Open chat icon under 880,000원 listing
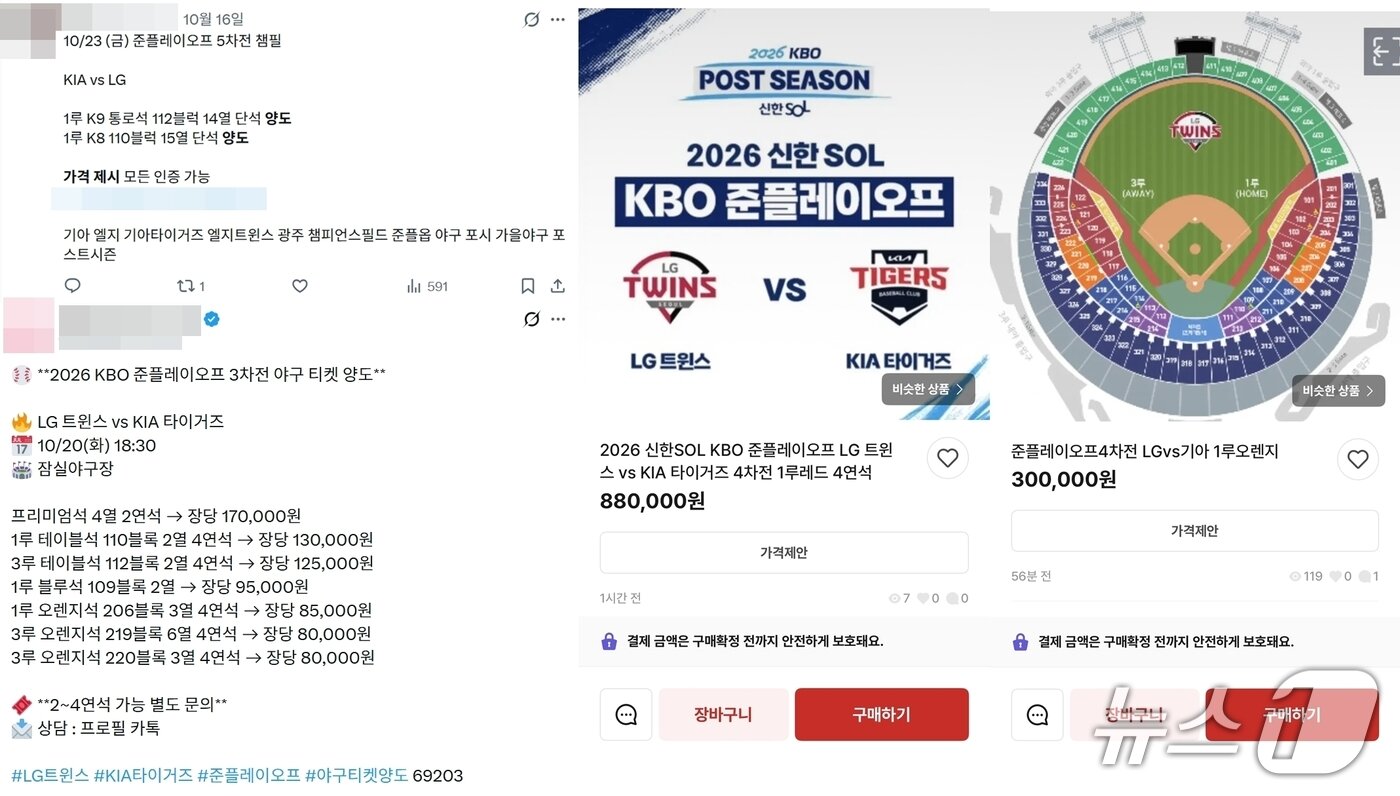This screenshot has height=796, width=1400. coord(626,714)
